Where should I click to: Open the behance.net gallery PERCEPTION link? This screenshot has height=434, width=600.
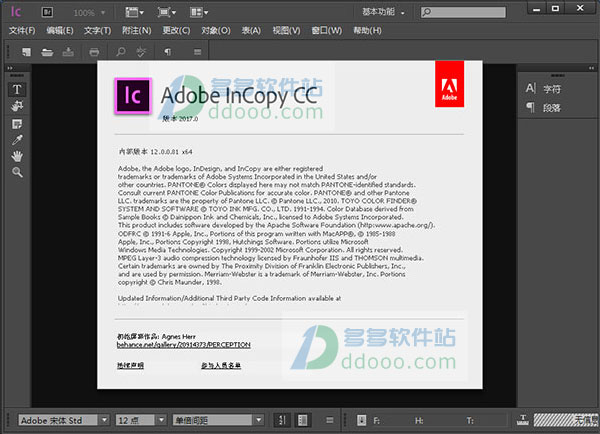[x=184, y=345]
